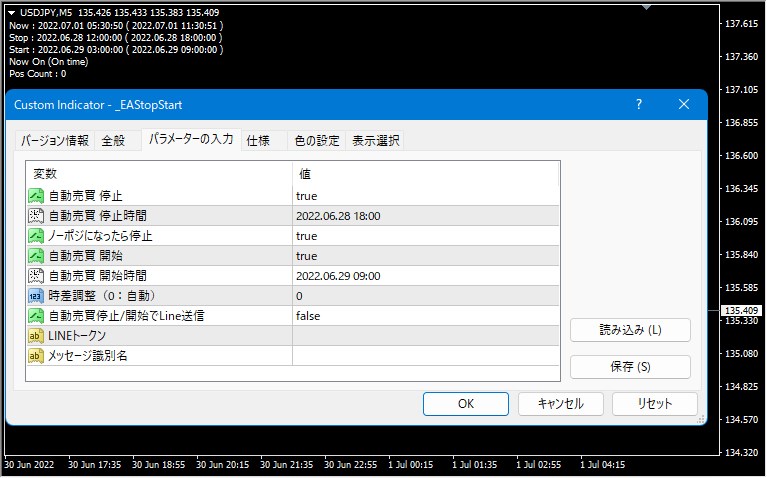This screenshot has width=767, height=478.
Task: Select the 自動売買停止/開始でLine送信 label
Action: coord(126,316)
